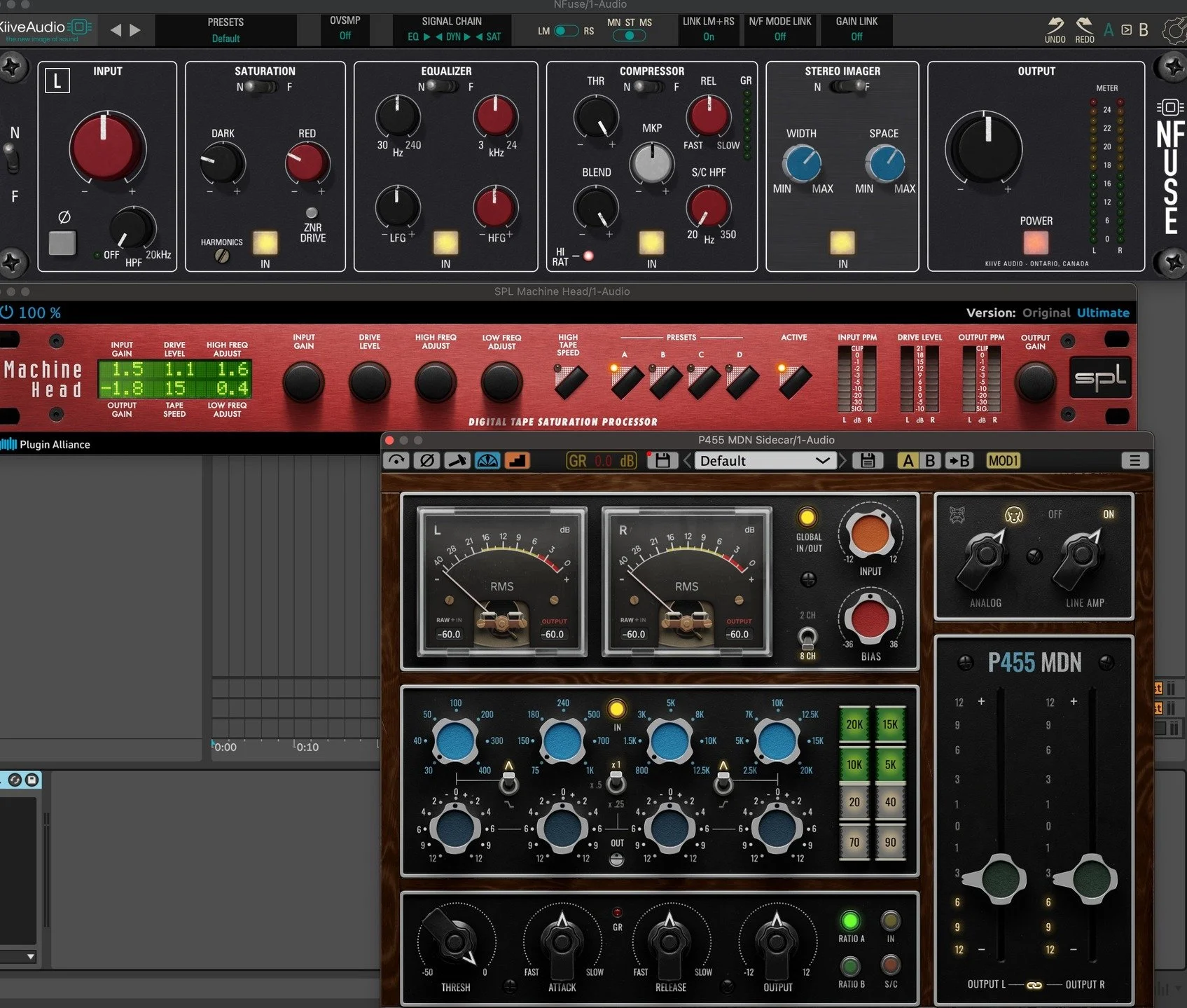Click the save icon with red dot in P455
The width and height of the screenshot is (1187, 1008).
pyautogui.click(x=662, y=460)
